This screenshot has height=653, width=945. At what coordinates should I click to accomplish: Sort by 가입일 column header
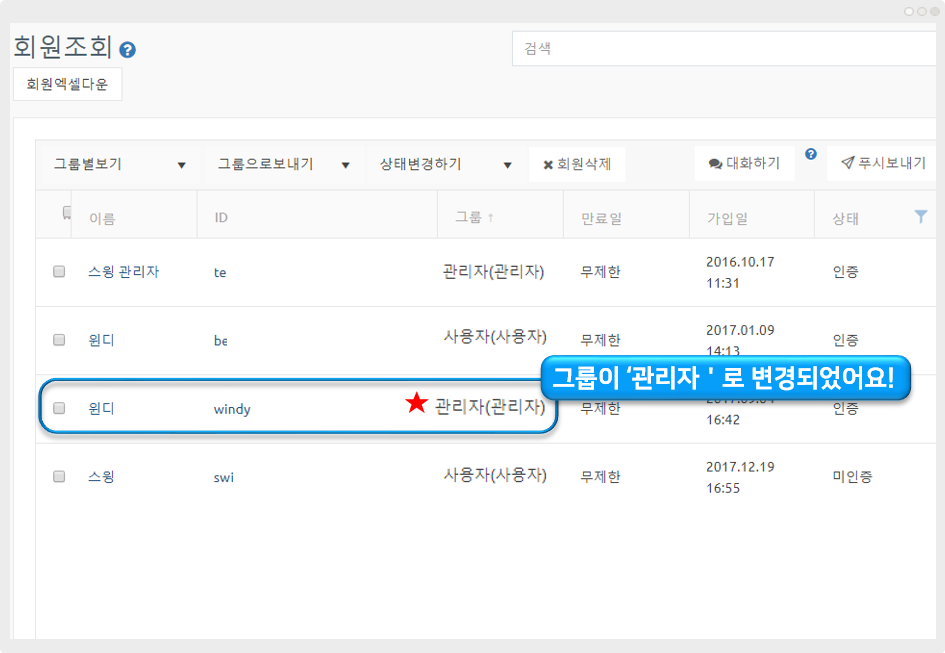(x=727, y=218)
